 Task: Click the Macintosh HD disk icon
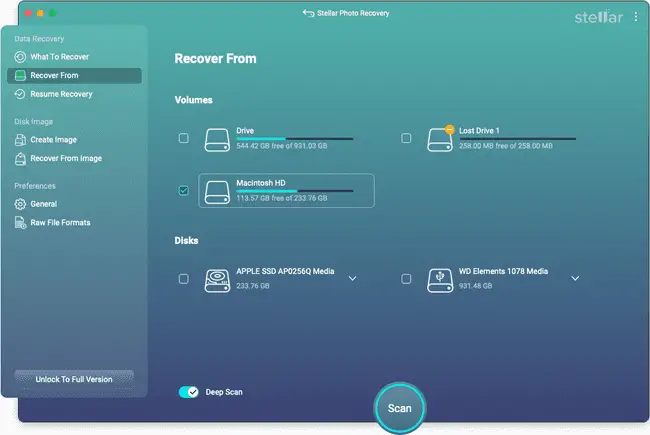[217, 192]
